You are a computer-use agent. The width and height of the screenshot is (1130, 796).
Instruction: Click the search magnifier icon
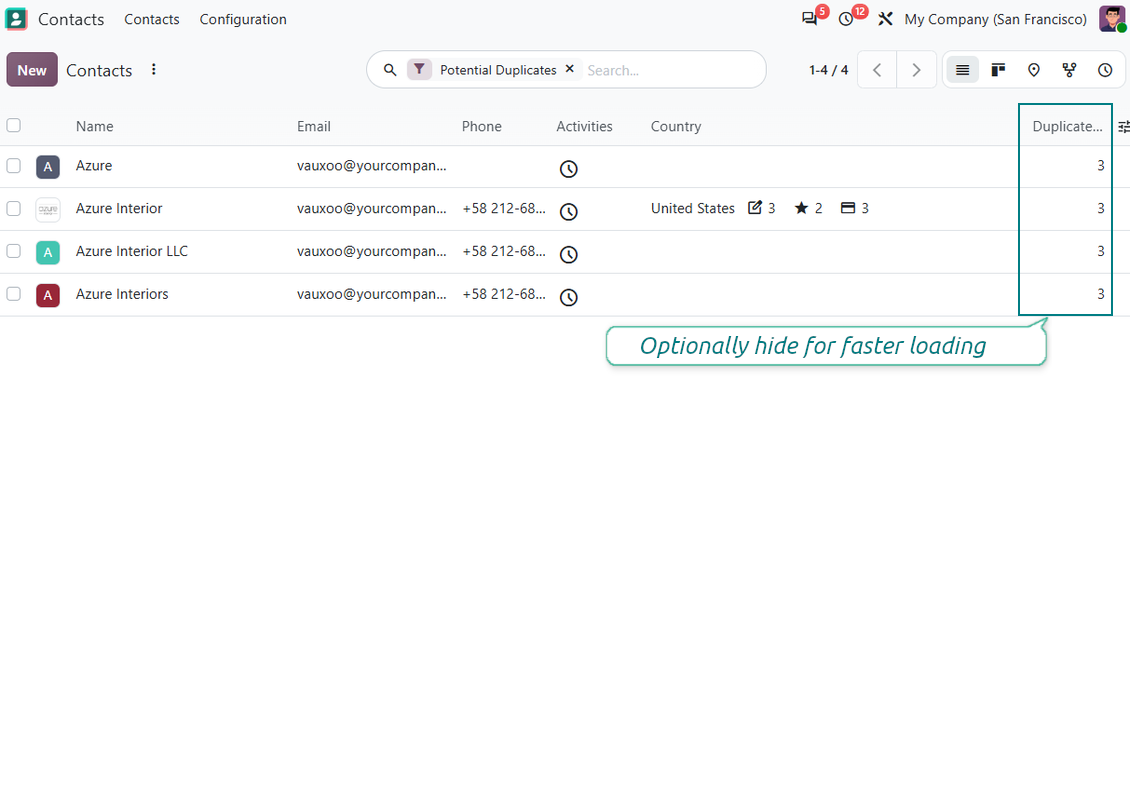(x=390, y=70)
